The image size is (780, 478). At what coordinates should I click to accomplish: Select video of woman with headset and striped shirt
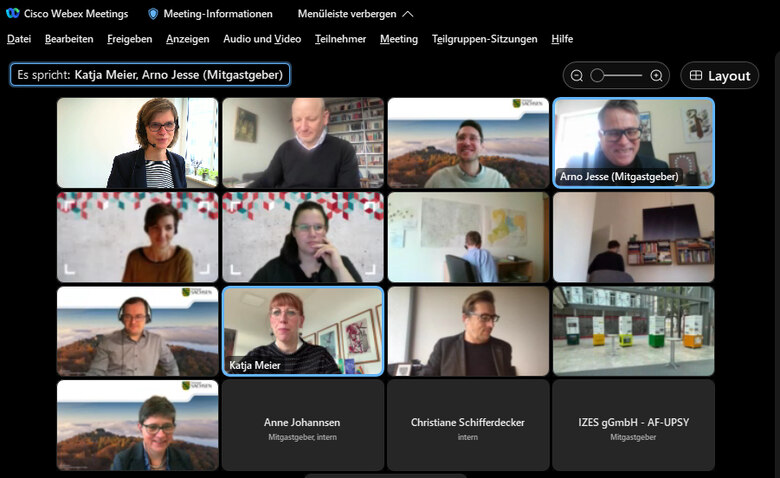tap(138, 143)
